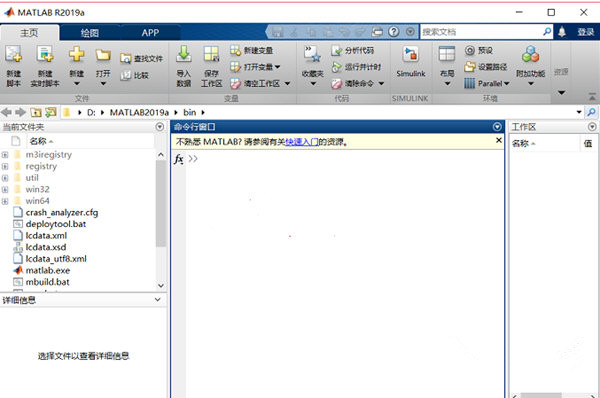Expand the util folder
This screenshot has height=398, width=600.
click(5, 178)
